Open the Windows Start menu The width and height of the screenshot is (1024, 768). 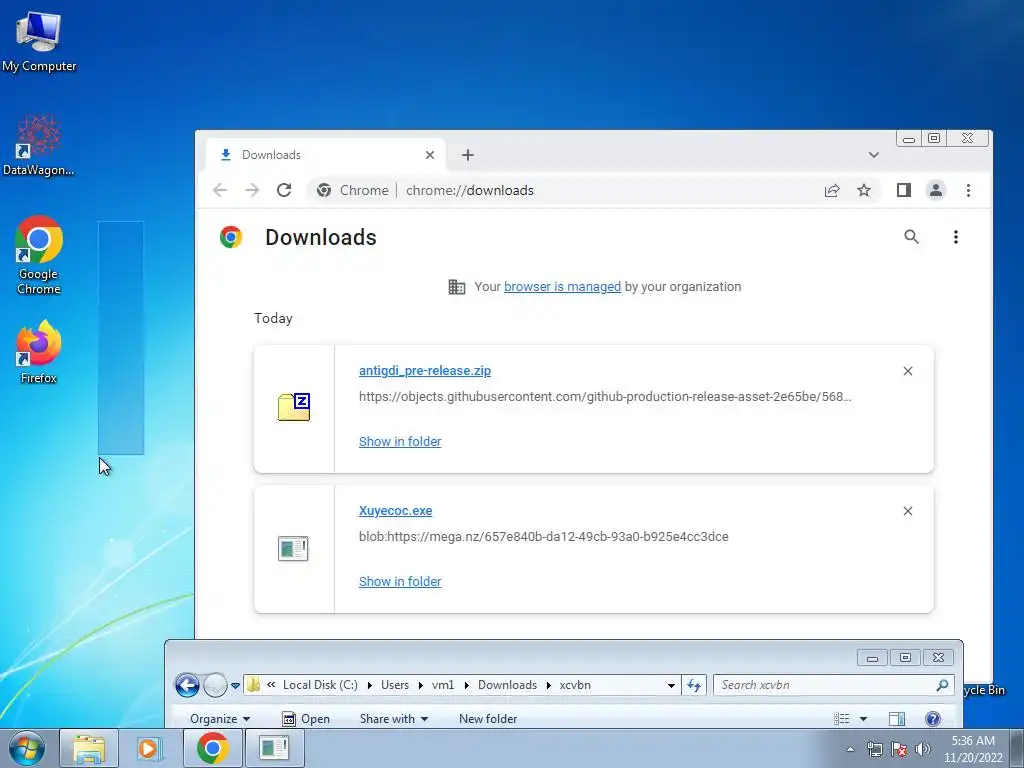coord(26,748)
